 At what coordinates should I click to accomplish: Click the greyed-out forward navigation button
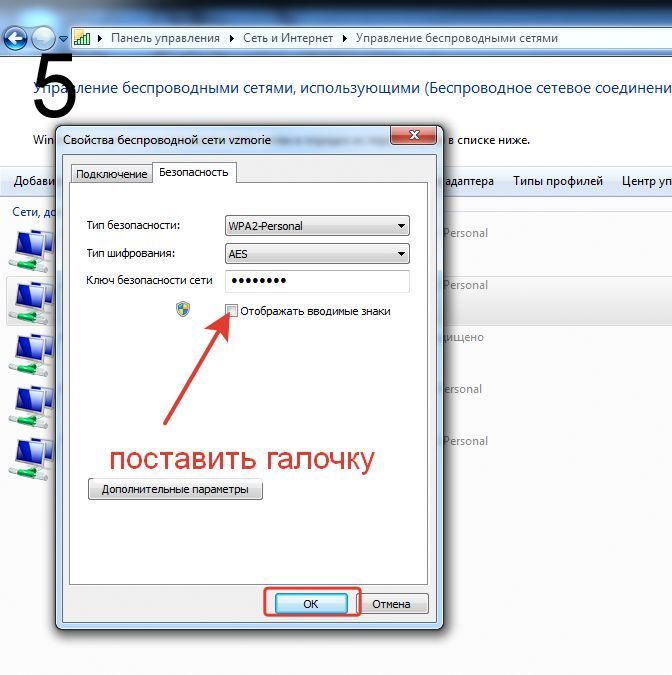click(43, 39)
